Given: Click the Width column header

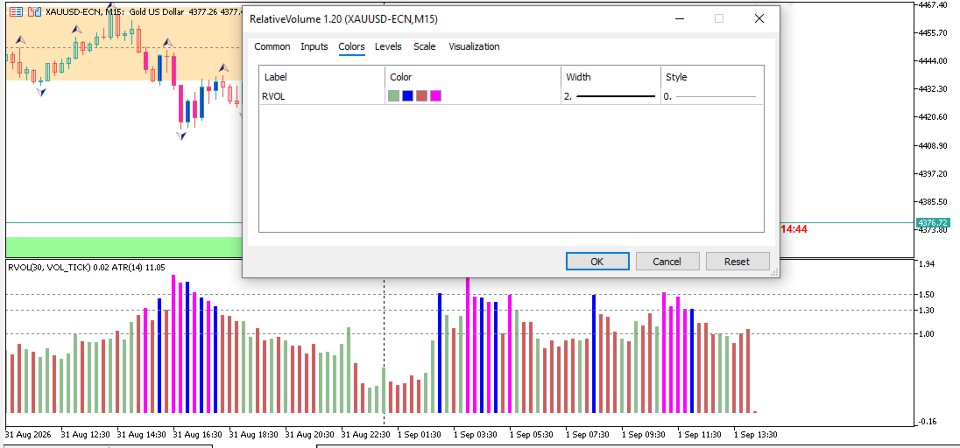Looking at the screenshot, I should click(x=579, y=77).
